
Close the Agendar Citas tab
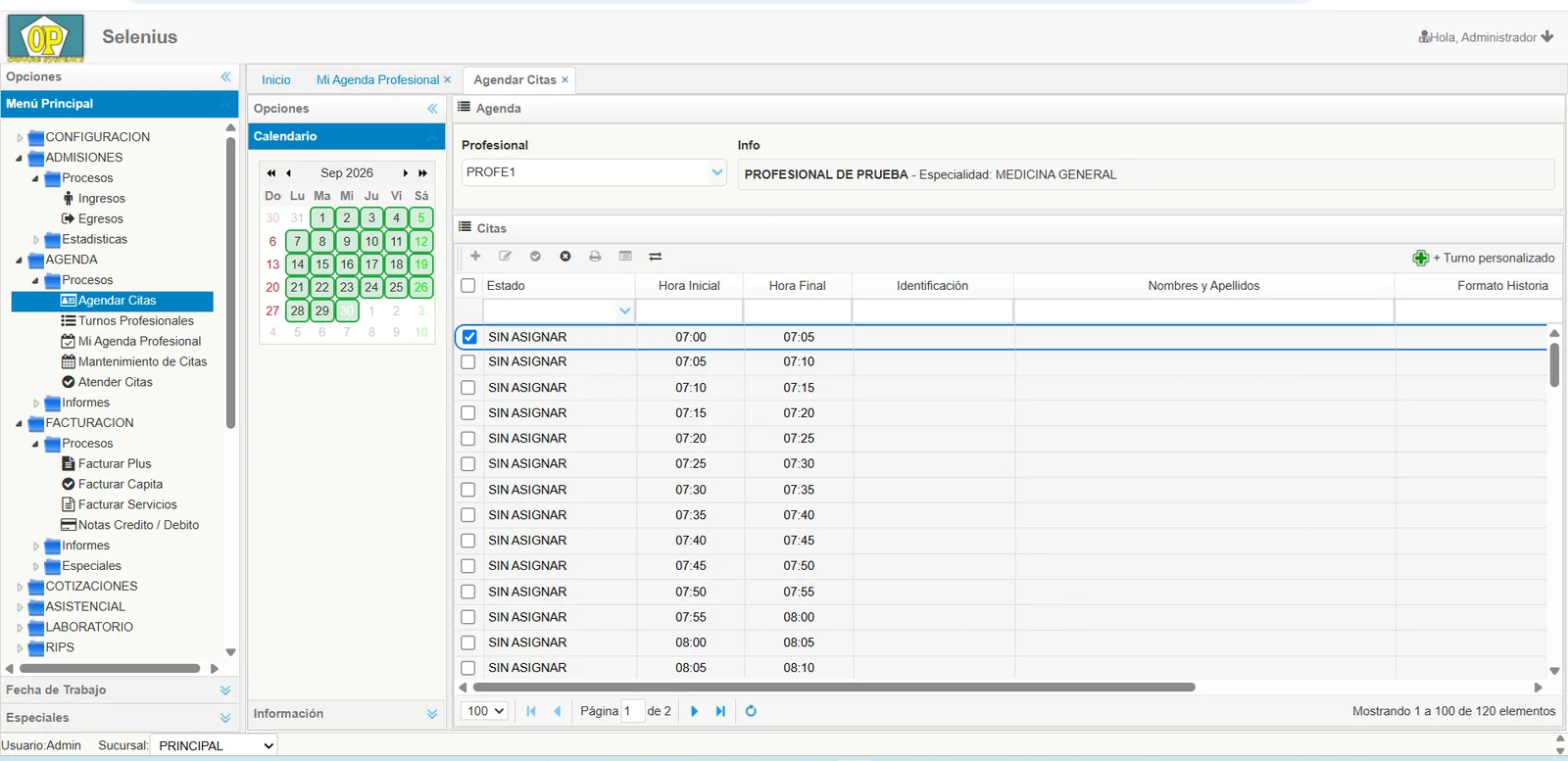tap(564, 80)
